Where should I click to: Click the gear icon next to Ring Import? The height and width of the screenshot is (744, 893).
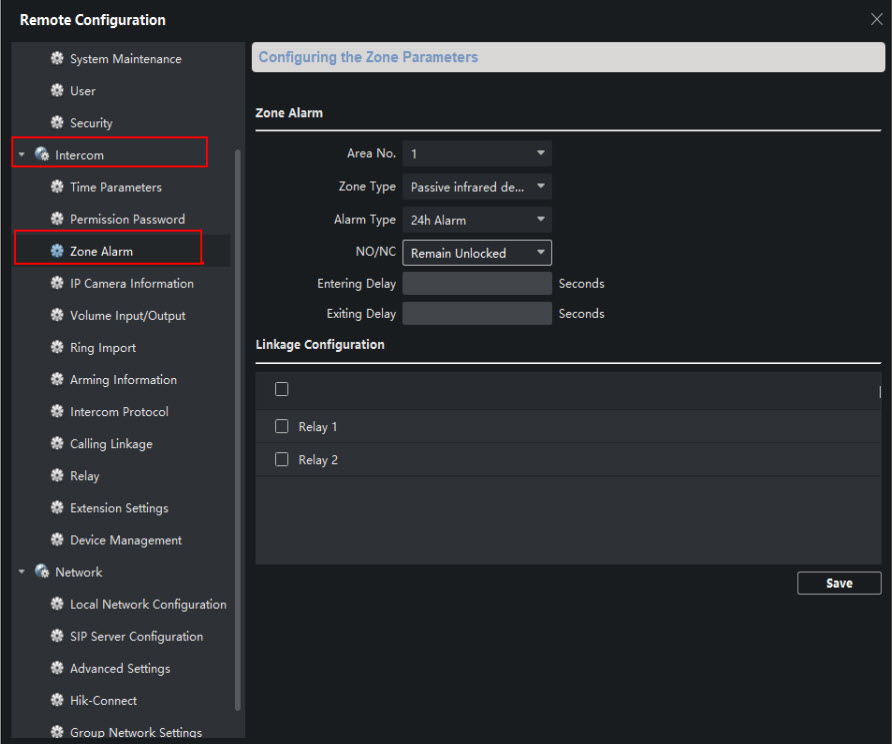pos(57,348)
